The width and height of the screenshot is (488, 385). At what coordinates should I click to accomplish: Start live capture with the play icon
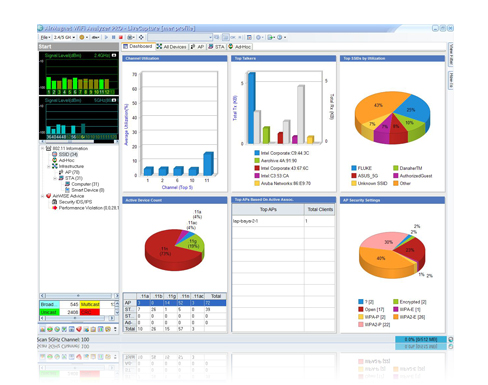pyautogui.click(x=106, y=37)
